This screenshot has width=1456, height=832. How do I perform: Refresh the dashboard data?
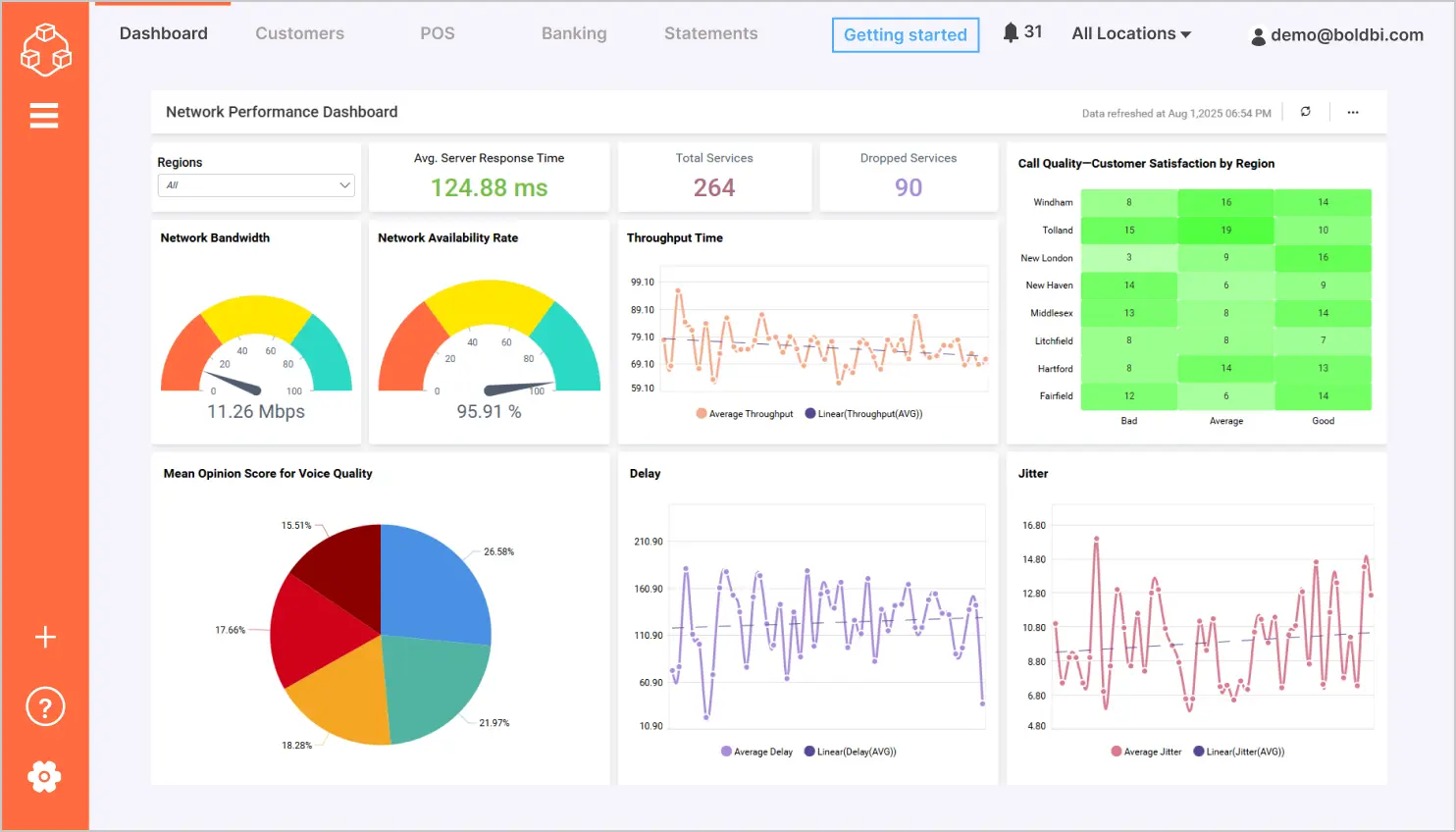(1306, 112)
